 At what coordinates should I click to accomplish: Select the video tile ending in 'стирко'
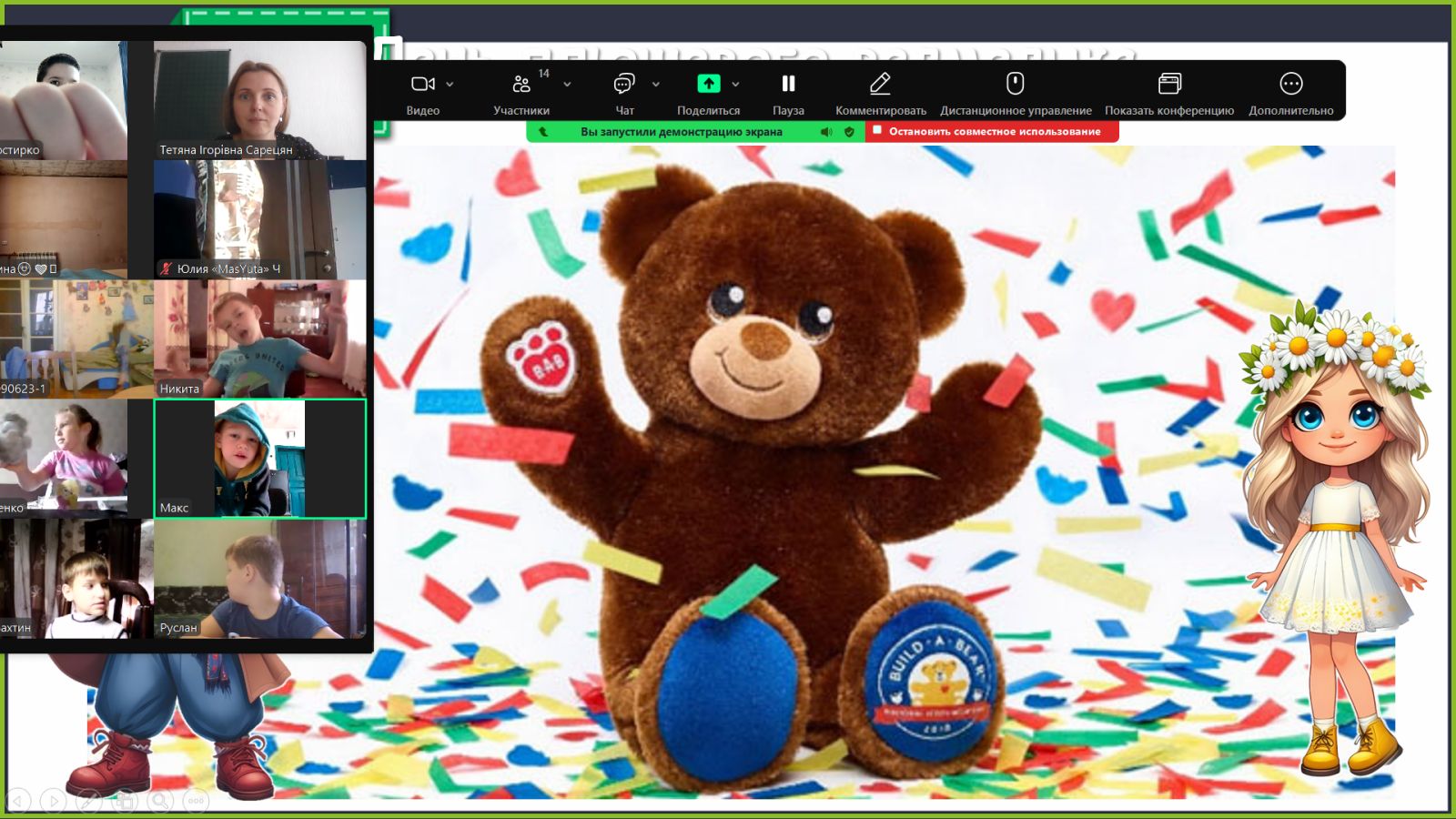click(x=64, y=100)
